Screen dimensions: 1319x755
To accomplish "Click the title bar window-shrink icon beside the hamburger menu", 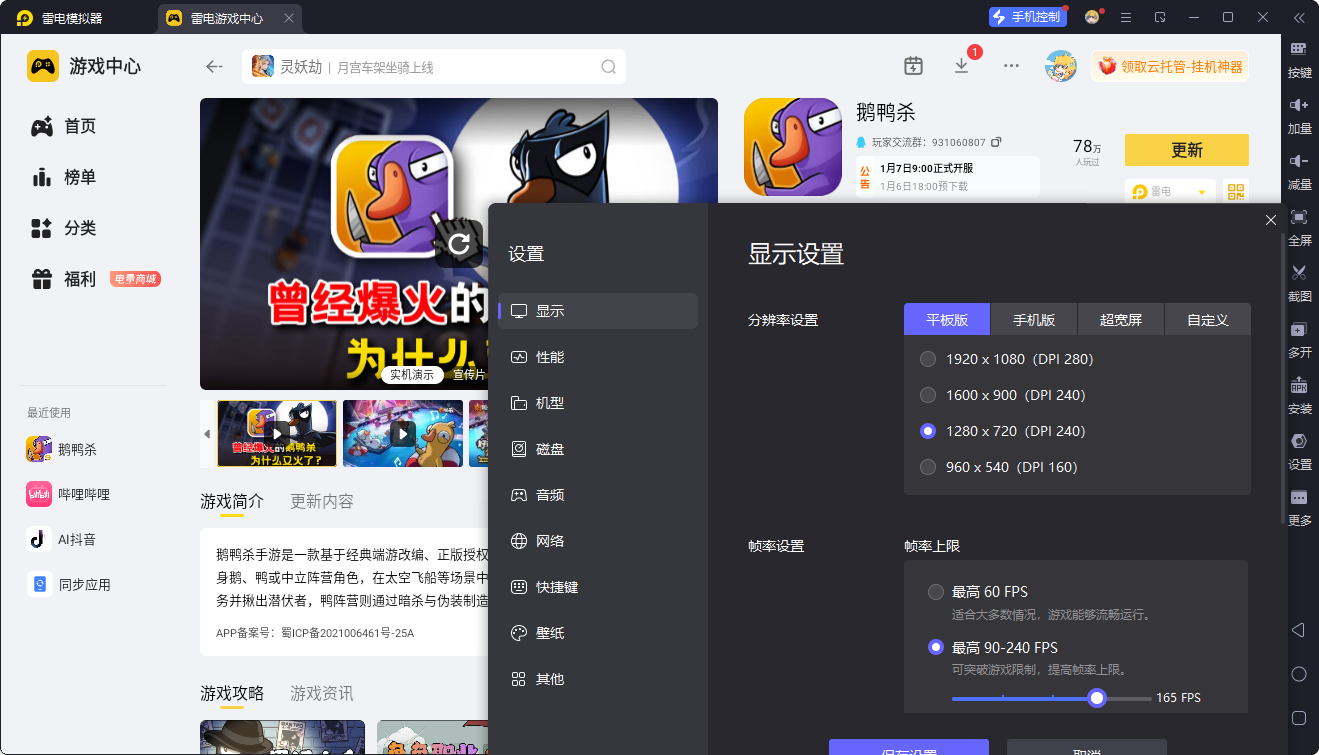I will point(1160,17).
